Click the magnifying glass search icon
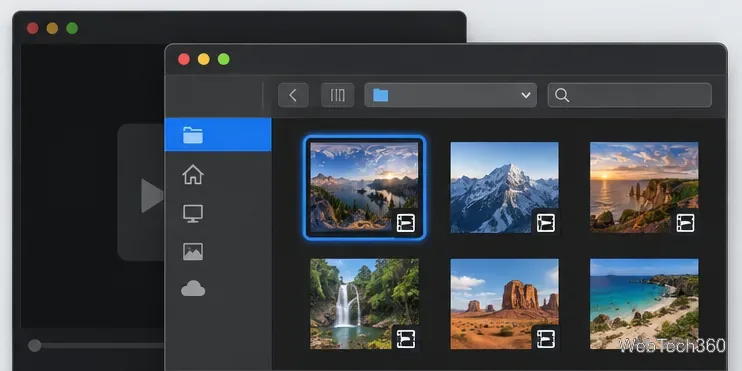742x371 pixels. click(562, 95)
